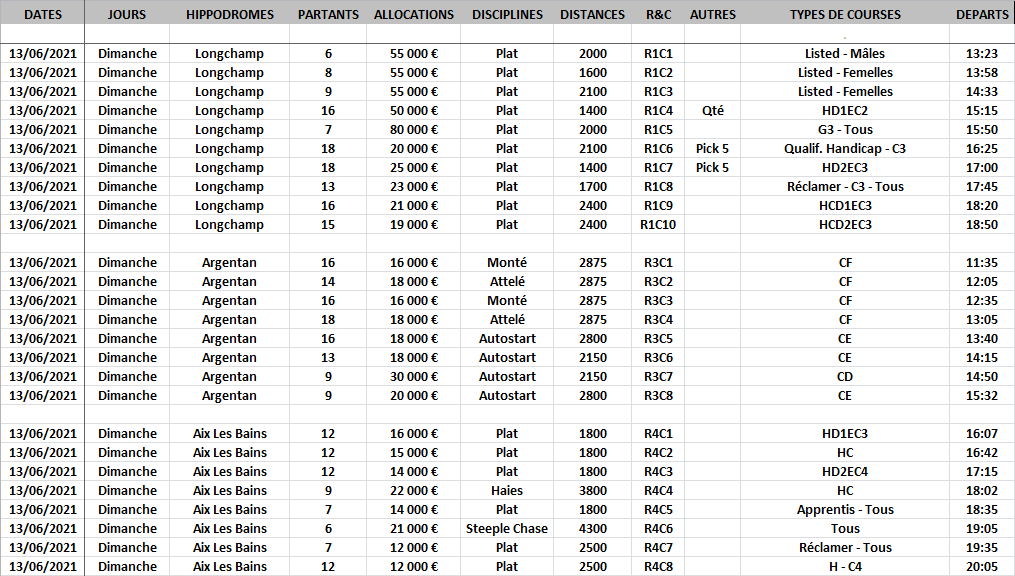Click Pick 5 in the R1C6 row
The width and height of the screenshot is (1015, 576).
point(713,149)
